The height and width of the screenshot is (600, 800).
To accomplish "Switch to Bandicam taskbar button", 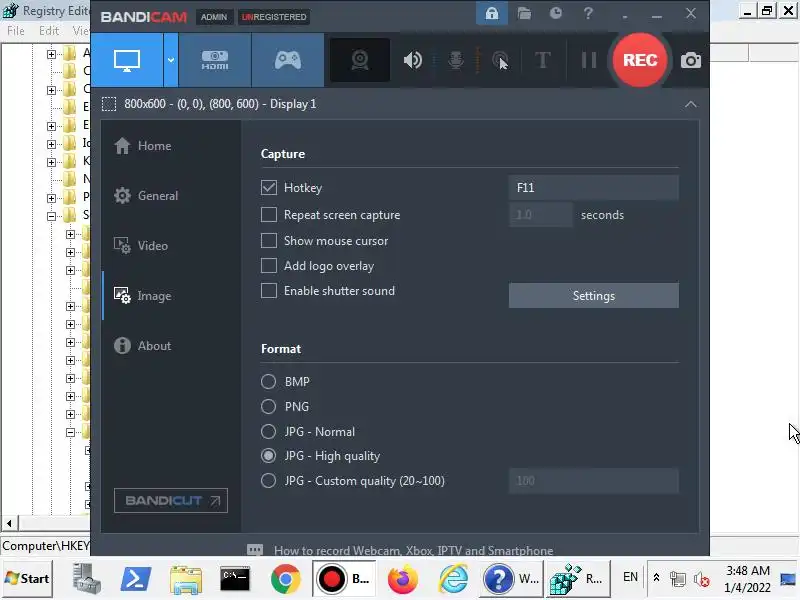I will [344, 579].
